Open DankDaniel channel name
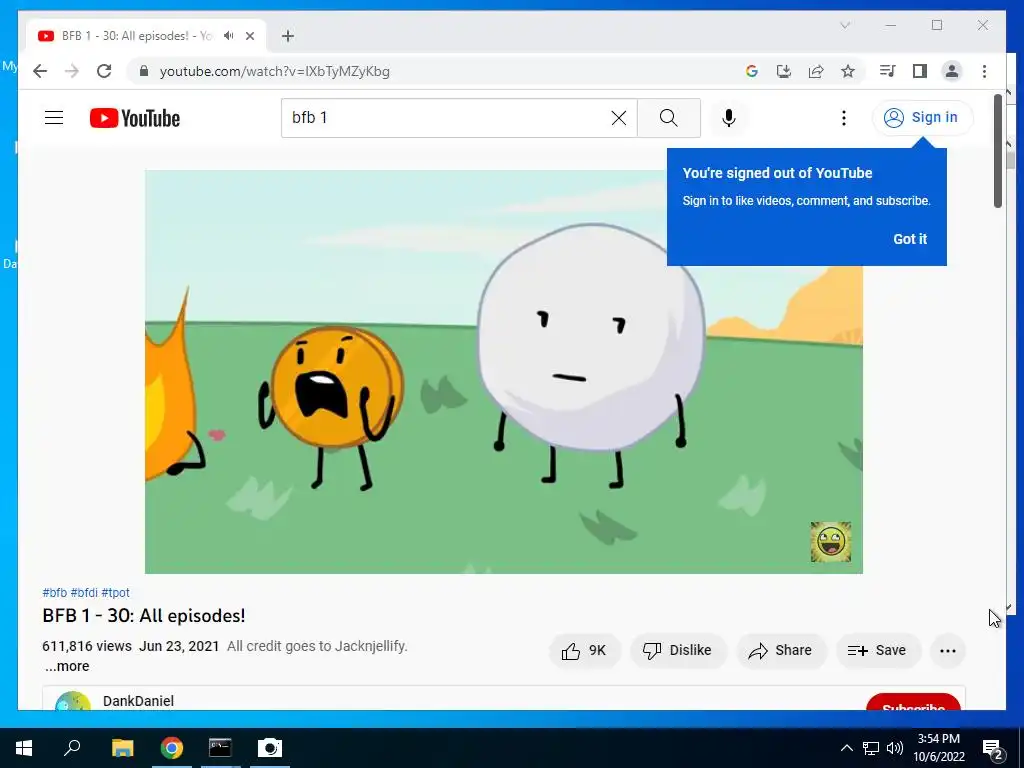 click(138, 701)
